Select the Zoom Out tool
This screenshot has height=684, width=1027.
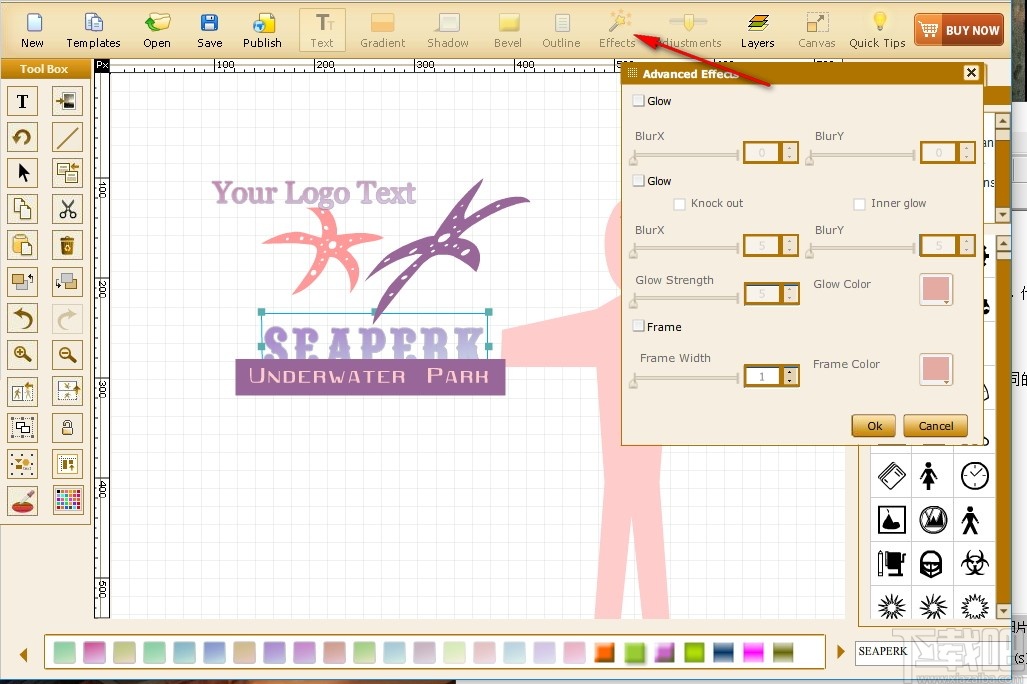pos(66,354)
